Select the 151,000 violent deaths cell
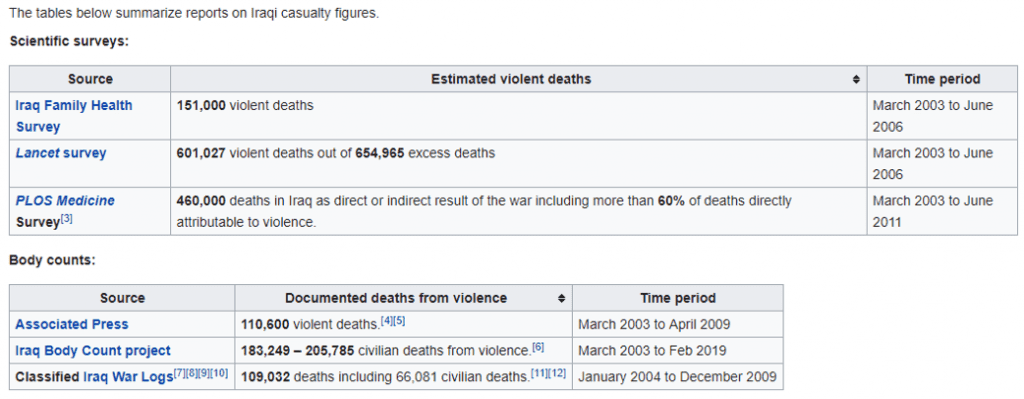This screenshot has width=1024, height=399. tap(519, 116)
